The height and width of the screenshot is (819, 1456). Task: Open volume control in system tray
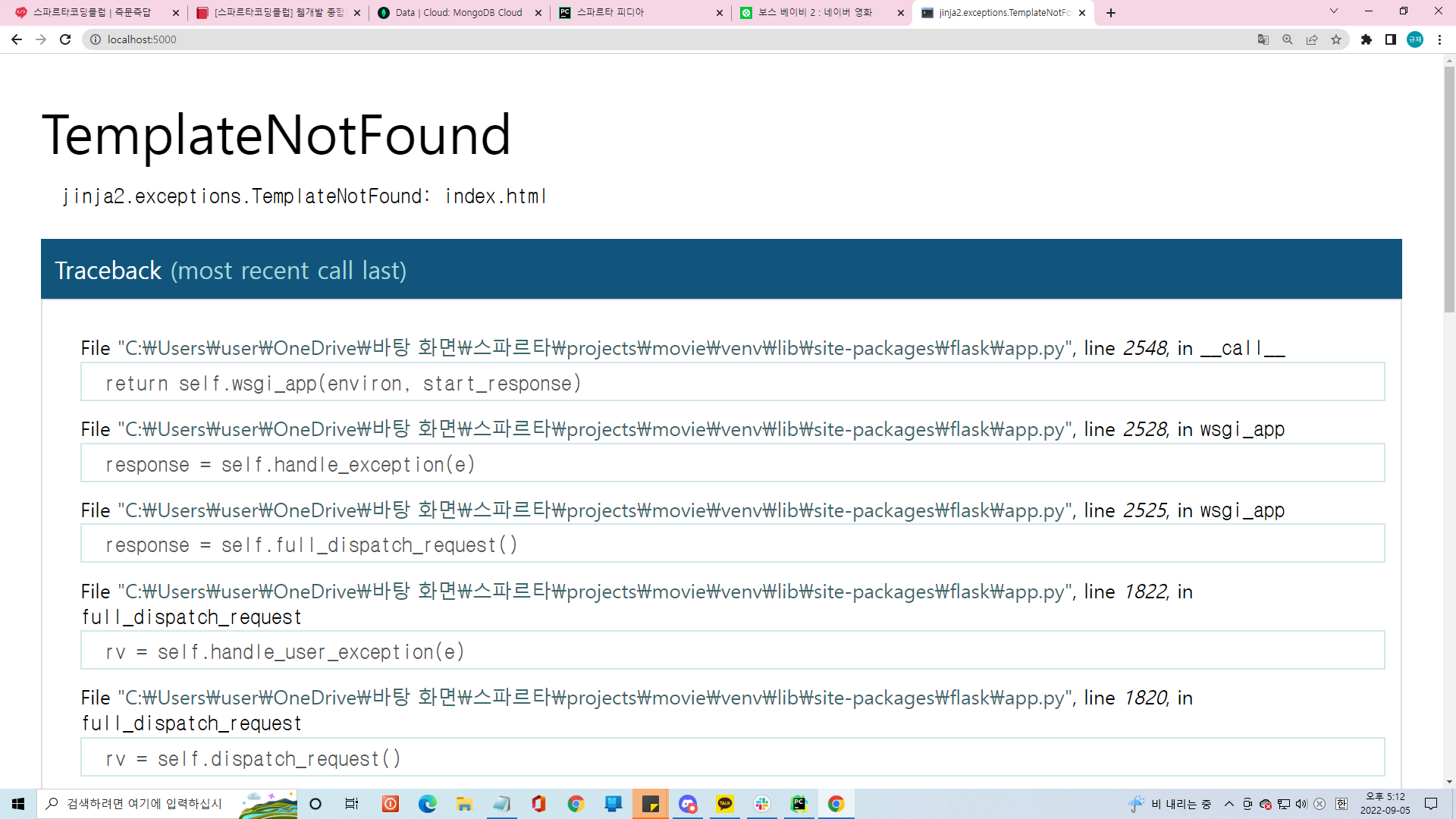click(1302, 804)
